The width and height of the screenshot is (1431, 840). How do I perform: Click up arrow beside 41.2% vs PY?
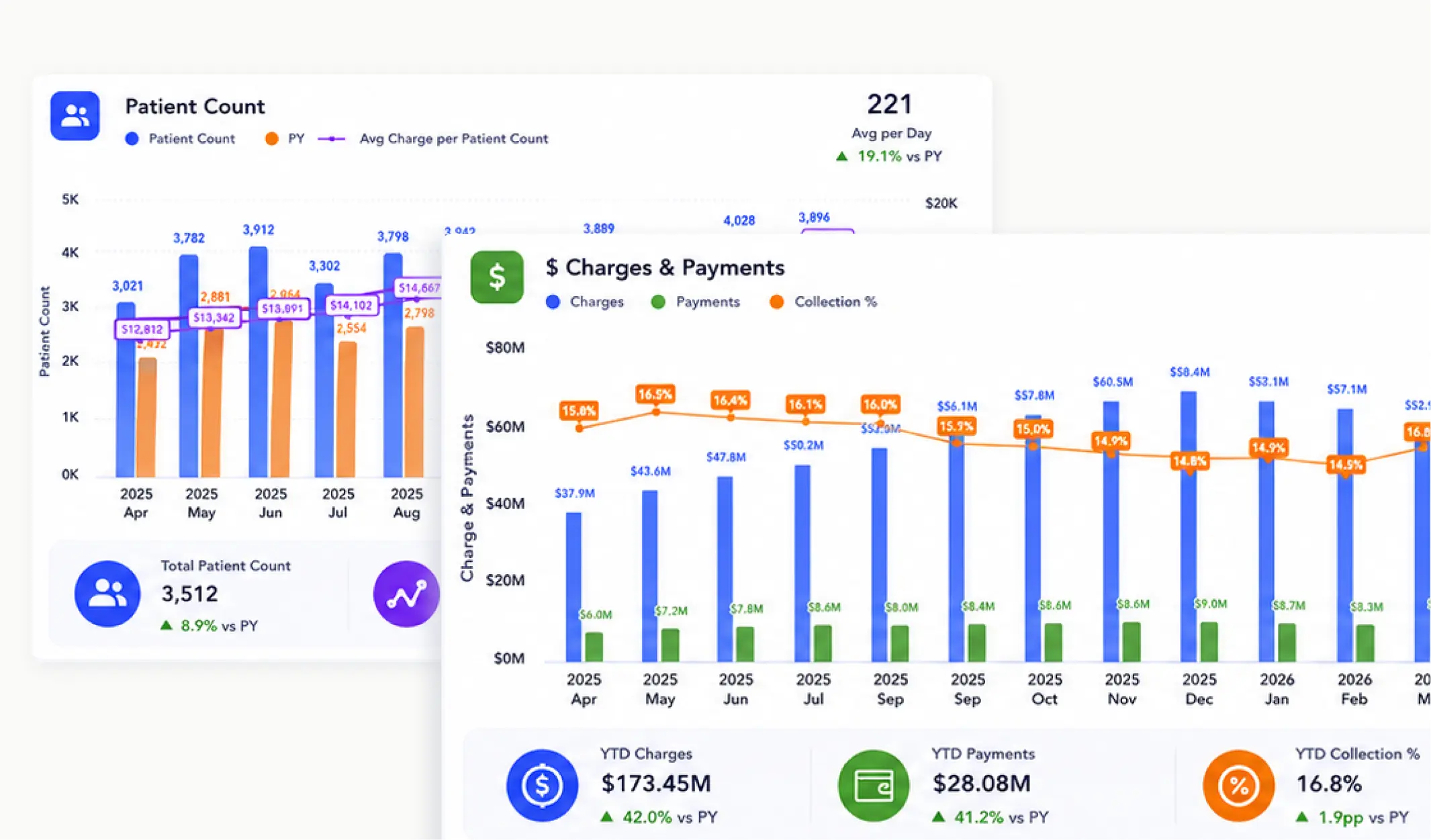[939, 817]
